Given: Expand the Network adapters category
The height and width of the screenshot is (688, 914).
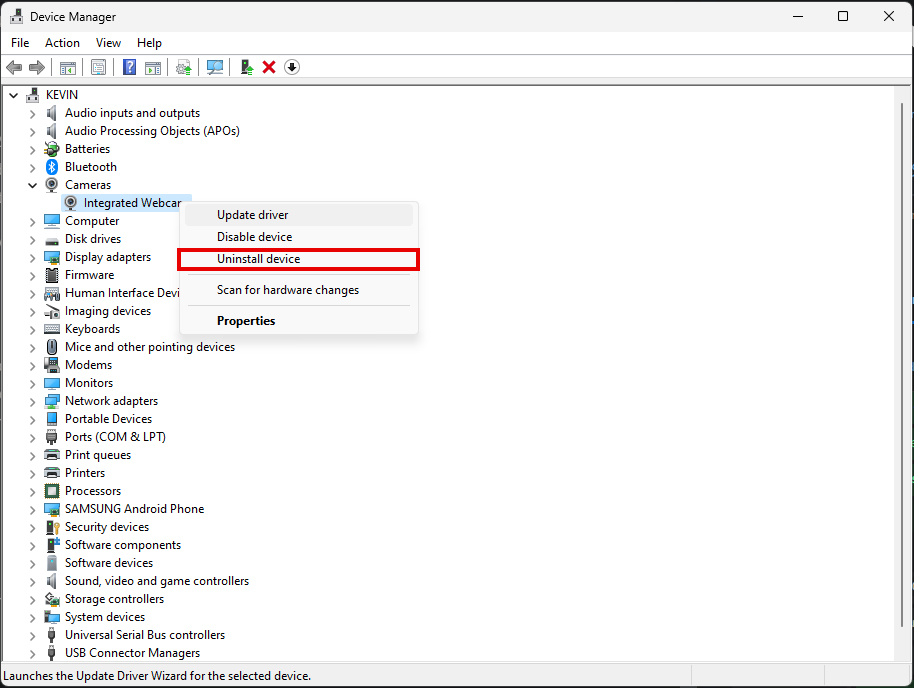Looking at the screenshot, I should tap(32, 400).
